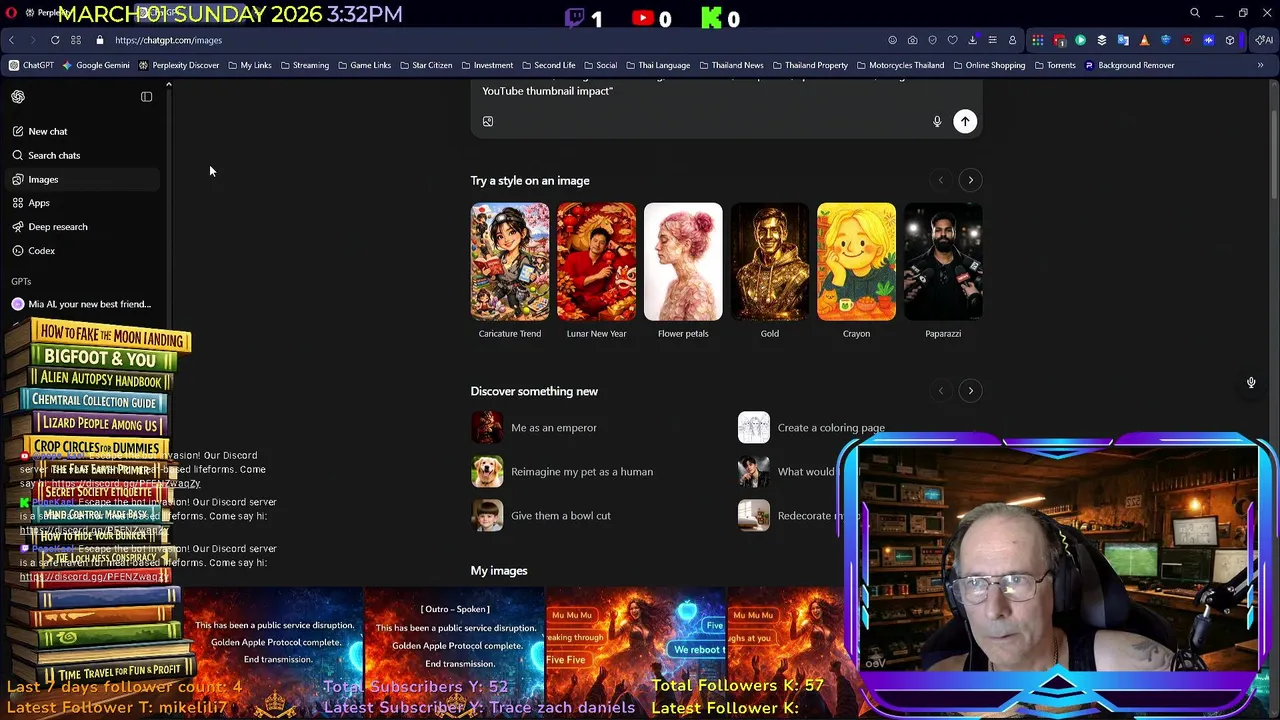Screen dimensions: 1280x720
Task: Click the search icon in the title bar
Action: click(x=1195, y=13)
